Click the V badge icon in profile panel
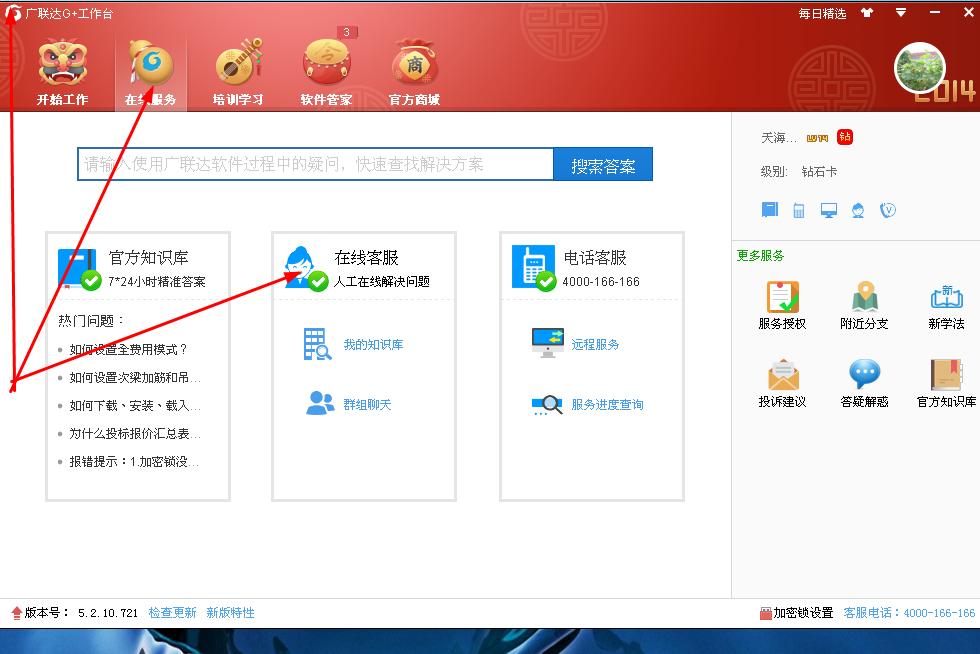Image resolution: width=980 pixels, height=654 pixels. (888, 210)
